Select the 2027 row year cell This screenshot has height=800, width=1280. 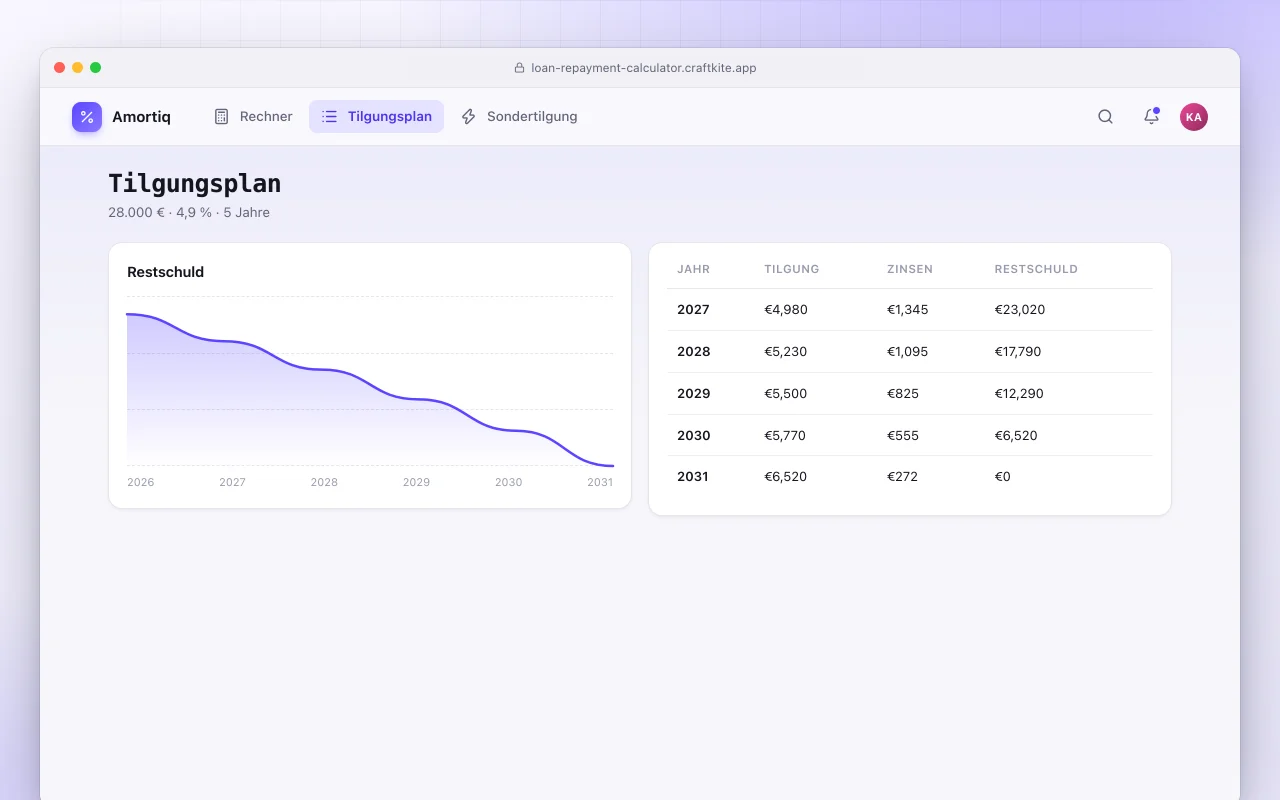[x=693, y=310]
